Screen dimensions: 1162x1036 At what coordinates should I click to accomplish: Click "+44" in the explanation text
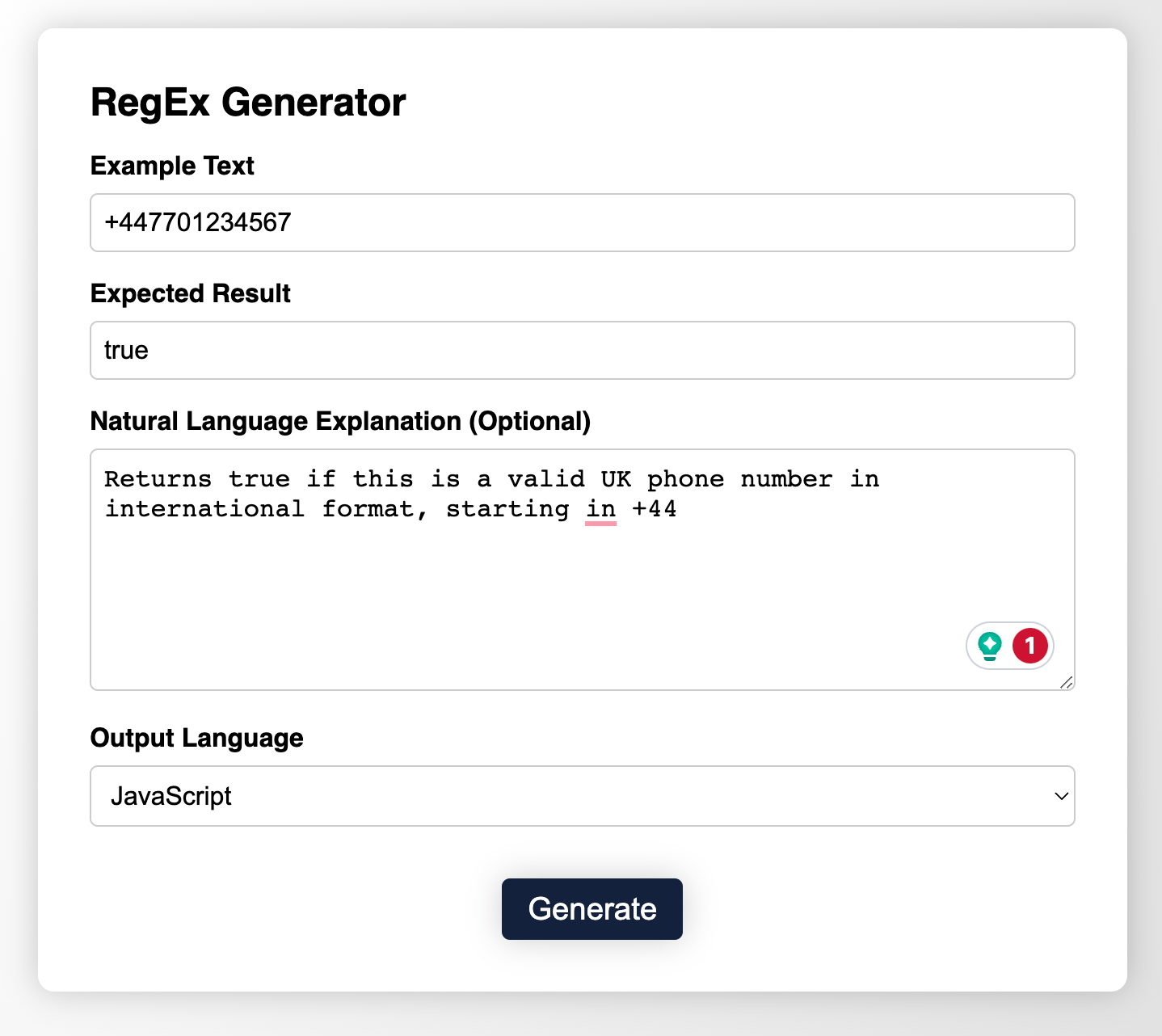coord(654,509)
